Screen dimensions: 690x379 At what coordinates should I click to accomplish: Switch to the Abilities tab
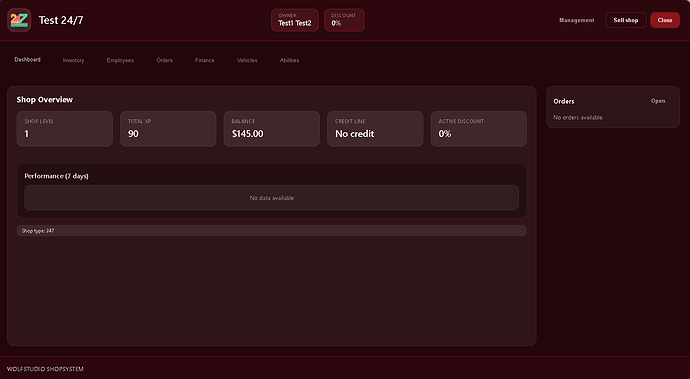(x=290, y=60)
